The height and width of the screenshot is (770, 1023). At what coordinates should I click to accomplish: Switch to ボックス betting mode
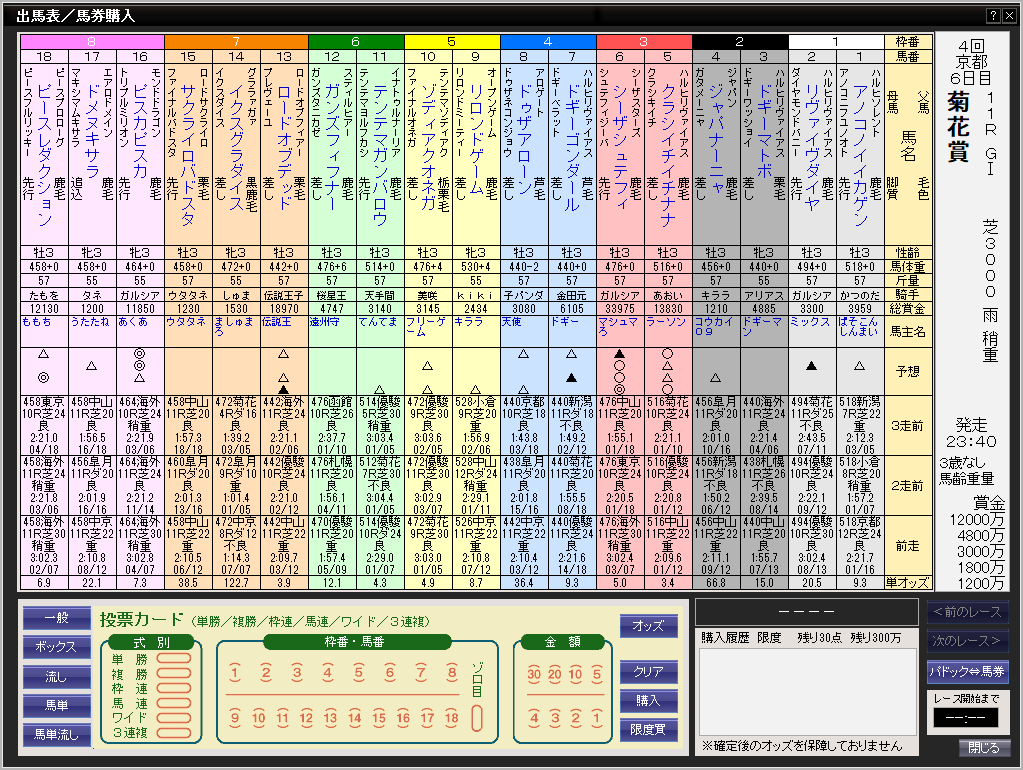coord(57,647)
